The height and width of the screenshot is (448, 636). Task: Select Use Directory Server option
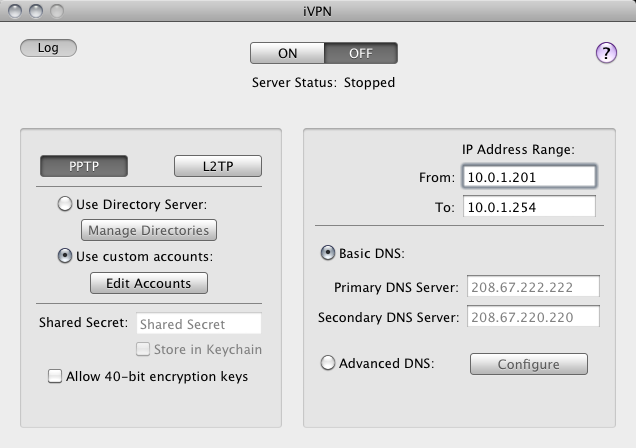click(65, 204)
